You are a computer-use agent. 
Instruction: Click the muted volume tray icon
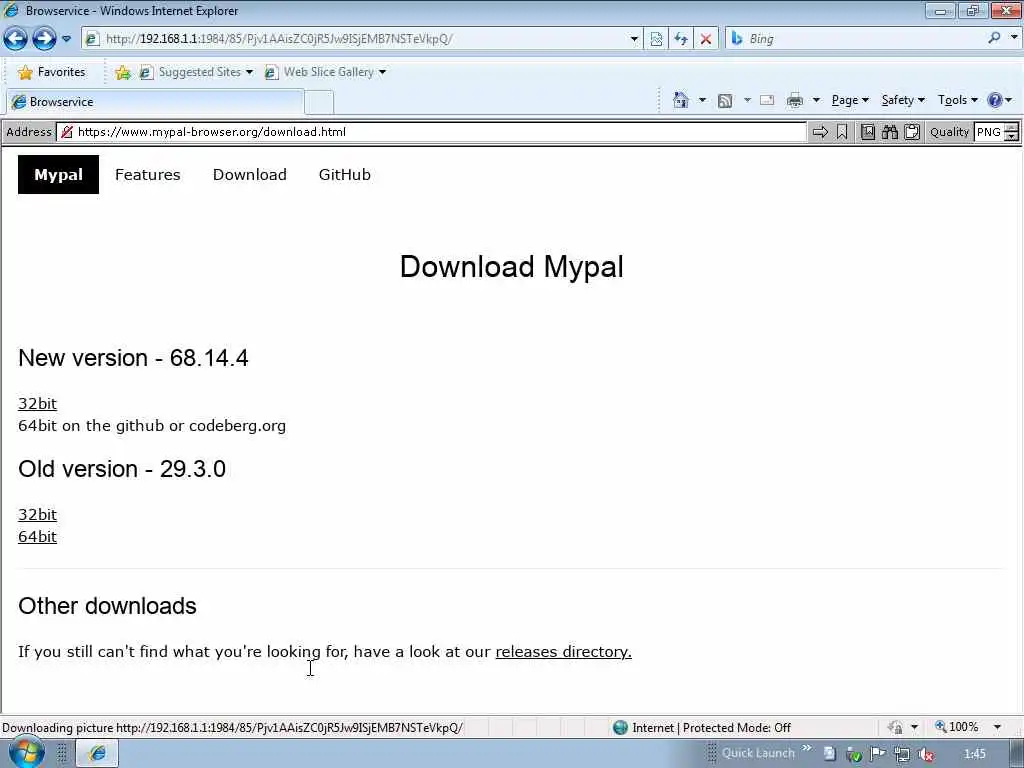925,754
